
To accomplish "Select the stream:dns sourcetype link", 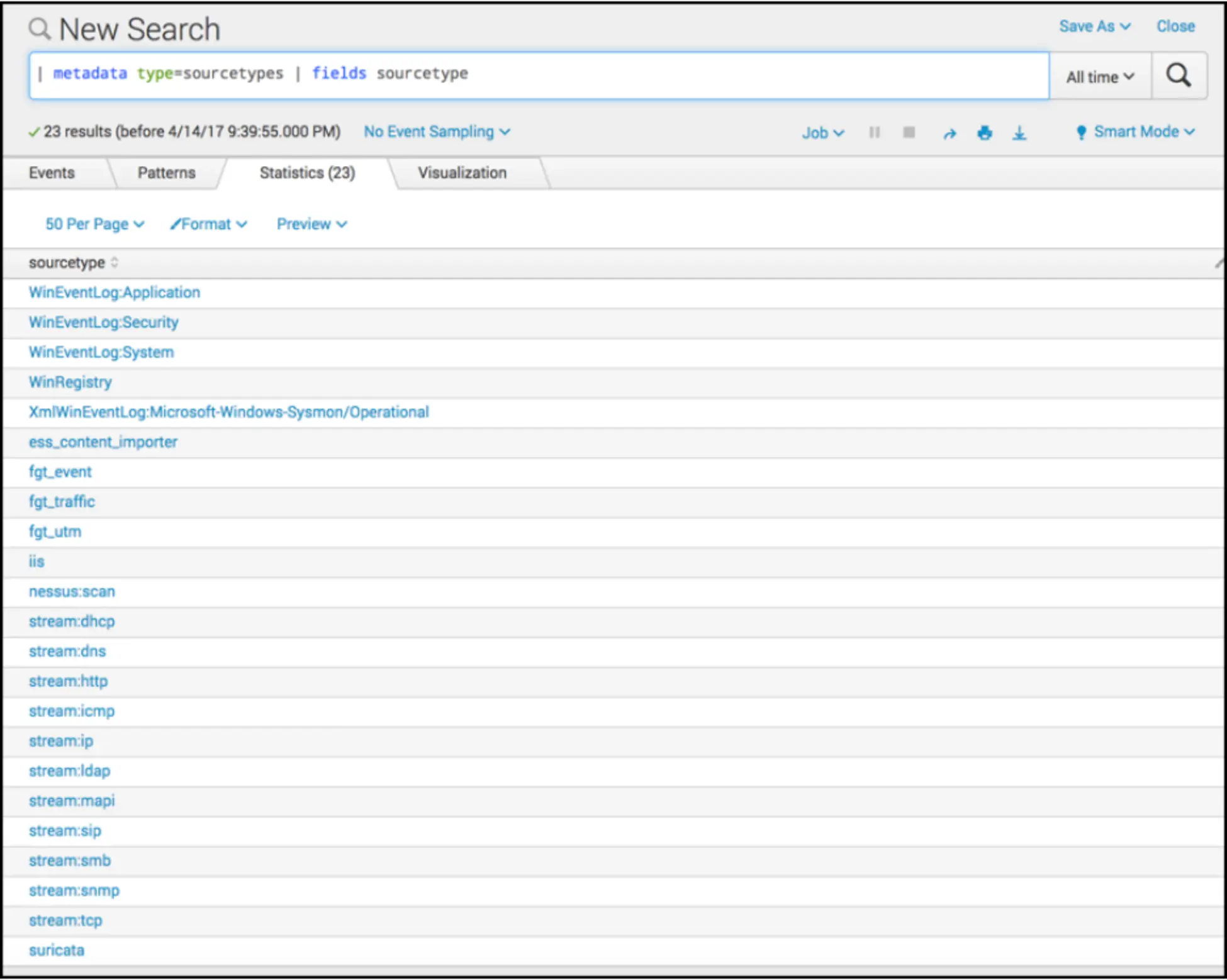I will [67, 651].
